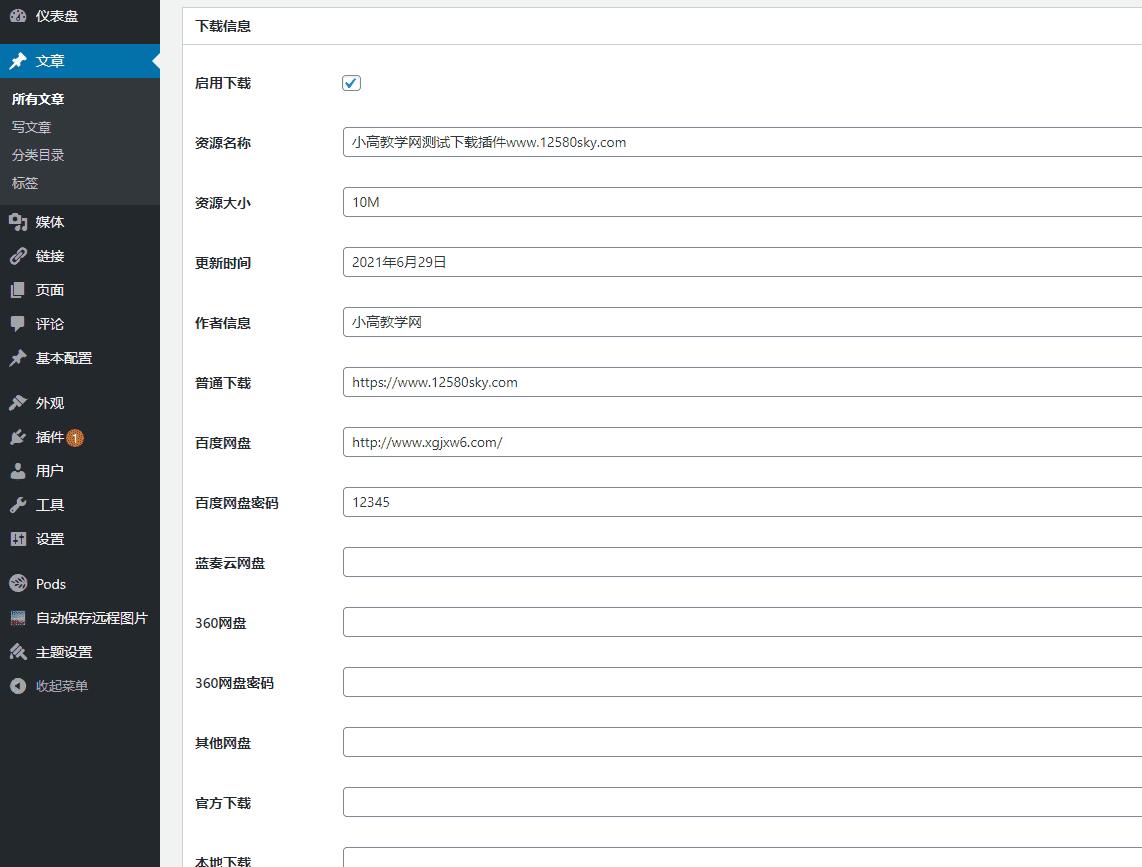This screenshot has width=1142, height=867.
Task: Click the 链接 links chain icon
Action: [x=18, y=256]
